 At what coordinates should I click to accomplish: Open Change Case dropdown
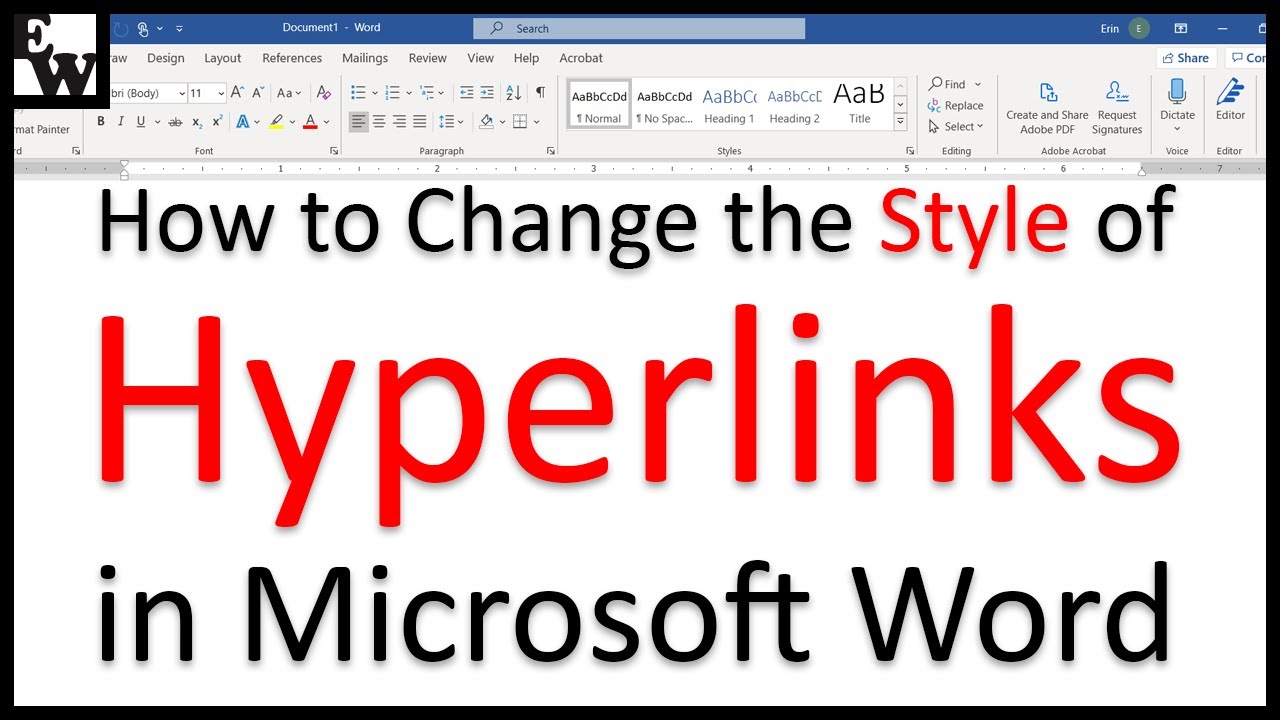coord(289,93)
